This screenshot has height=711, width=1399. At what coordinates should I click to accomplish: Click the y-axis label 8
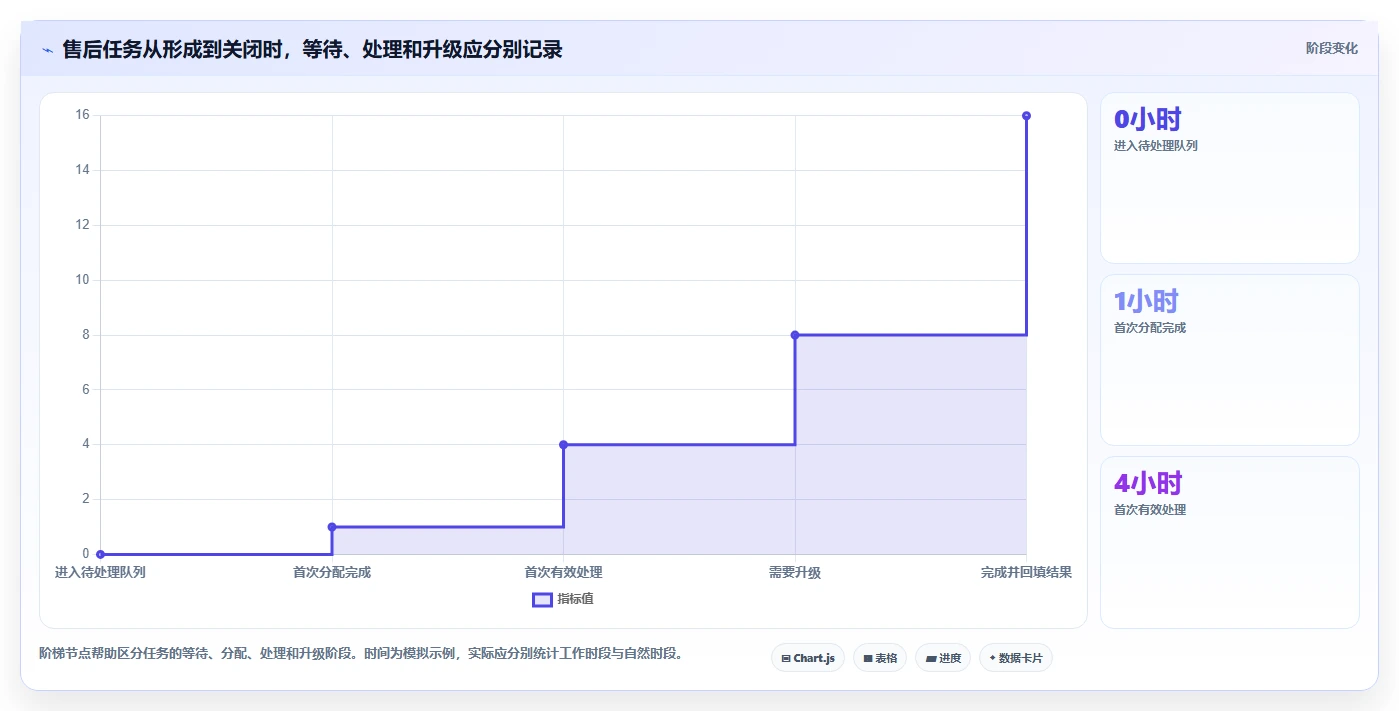tap(86, 335)
